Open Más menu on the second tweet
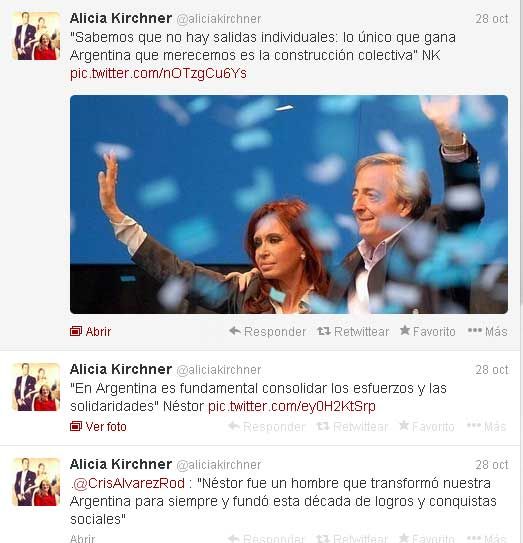The width and height of the screenshot is (523, 543). click(x=486, y=426)
